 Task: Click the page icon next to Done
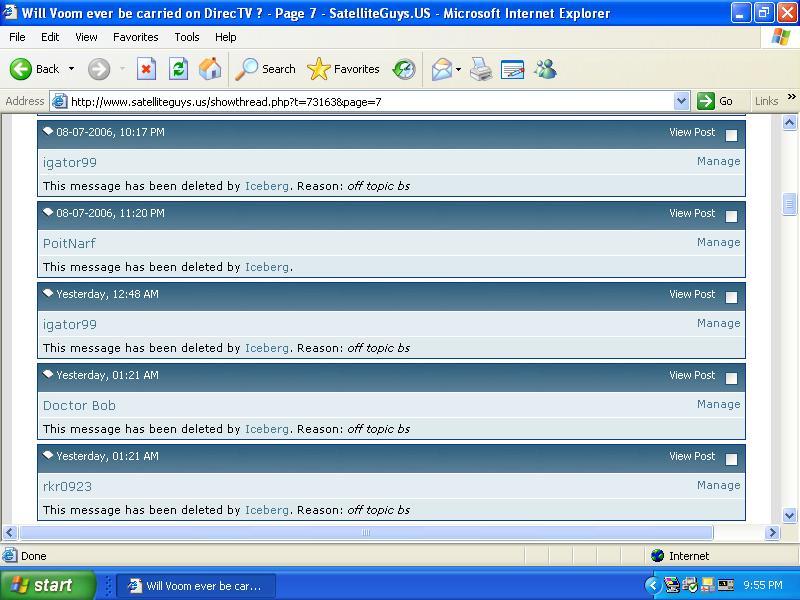(x=10, y=556)
